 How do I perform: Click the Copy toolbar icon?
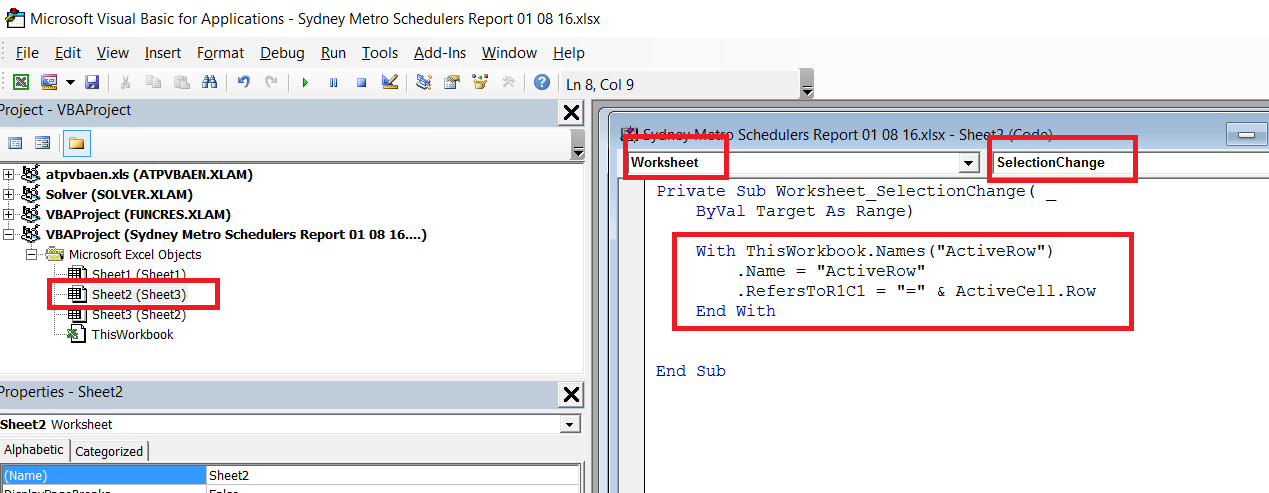pyautogui.click(x=153, y=82)
